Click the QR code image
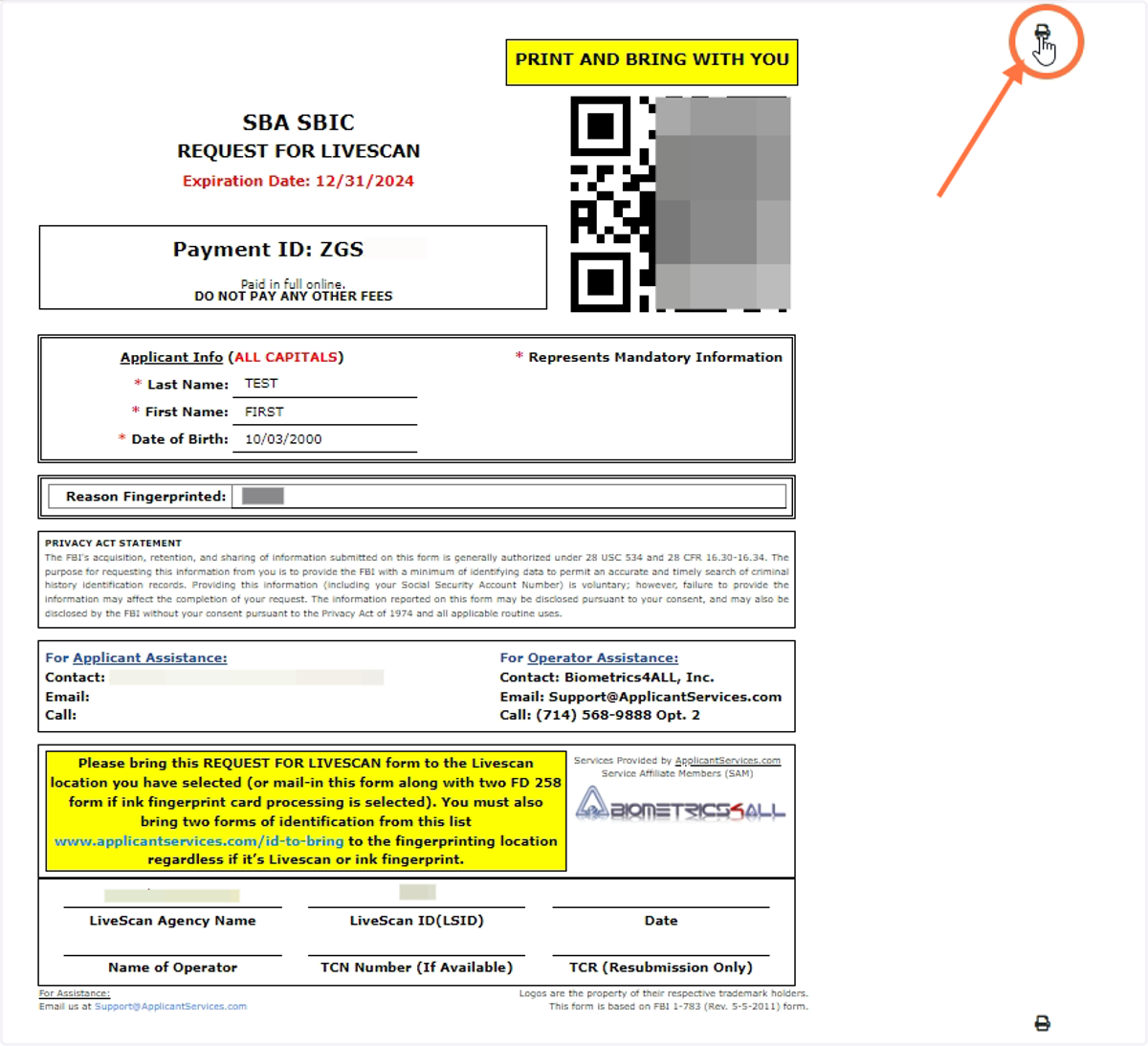This screenshot has height=1046, width=1148. [681, 204]
